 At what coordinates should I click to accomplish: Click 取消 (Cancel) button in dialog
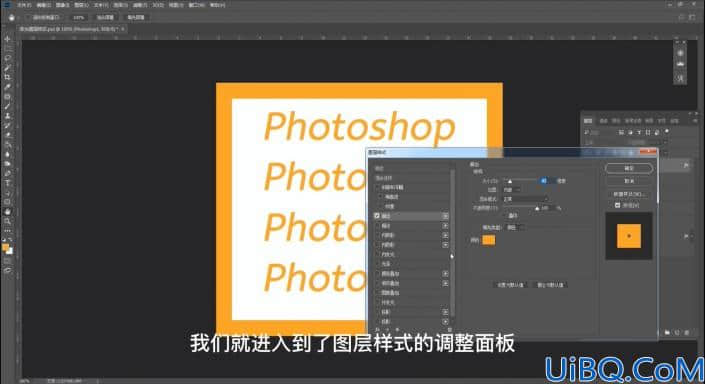629,181
